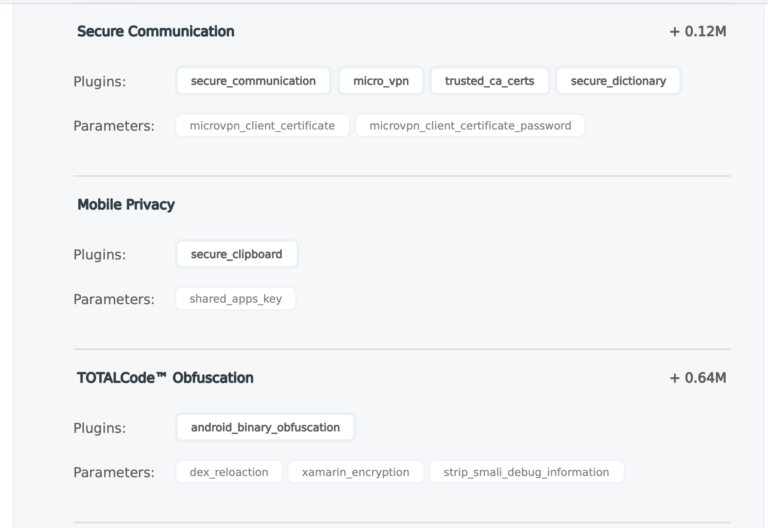Click the micro_vpn plugin tag
The width and height of the screenshot is (768, 528).
[x=381, y=81]
